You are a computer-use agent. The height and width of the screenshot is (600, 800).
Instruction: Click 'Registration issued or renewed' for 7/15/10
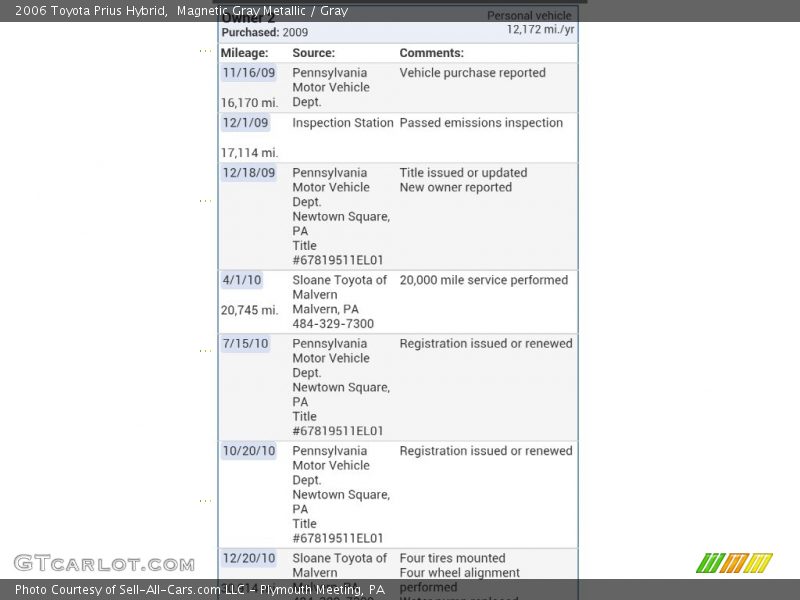pyautogui.click(x=486, y=343)
